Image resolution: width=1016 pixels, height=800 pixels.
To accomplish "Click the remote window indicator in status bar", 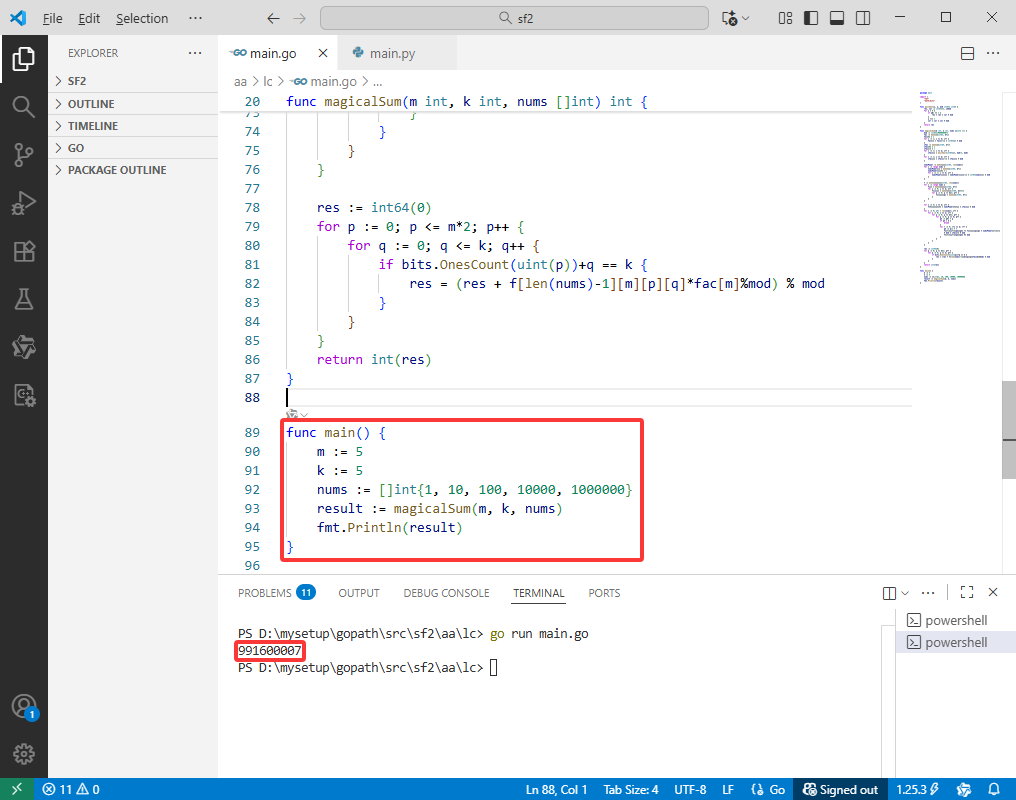I will pyautogui.click(x=17, y=789).
